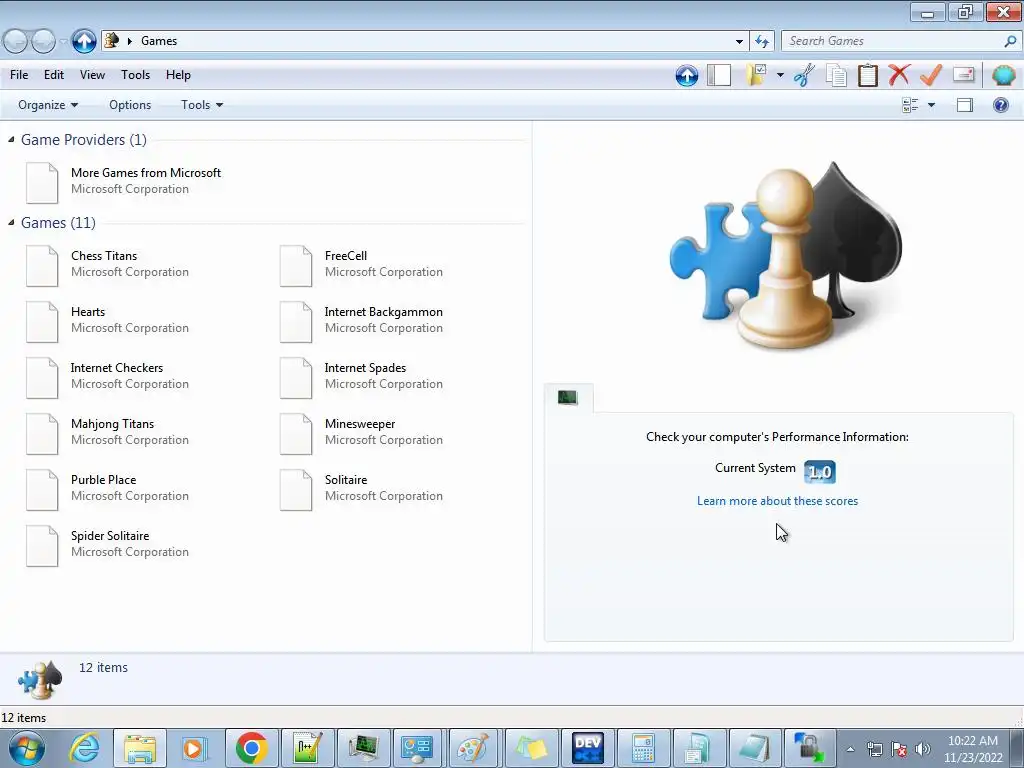Click the breadcrumb arrow before Games

point(129,41)
